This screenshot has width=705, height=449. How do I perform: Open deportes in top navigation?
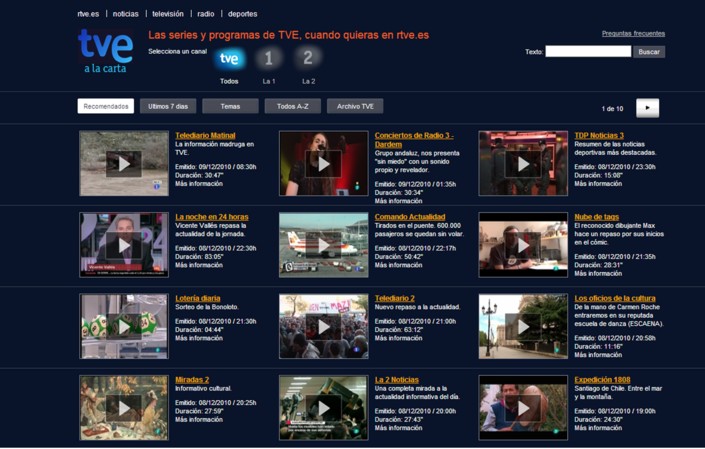[x=242, y=14]
